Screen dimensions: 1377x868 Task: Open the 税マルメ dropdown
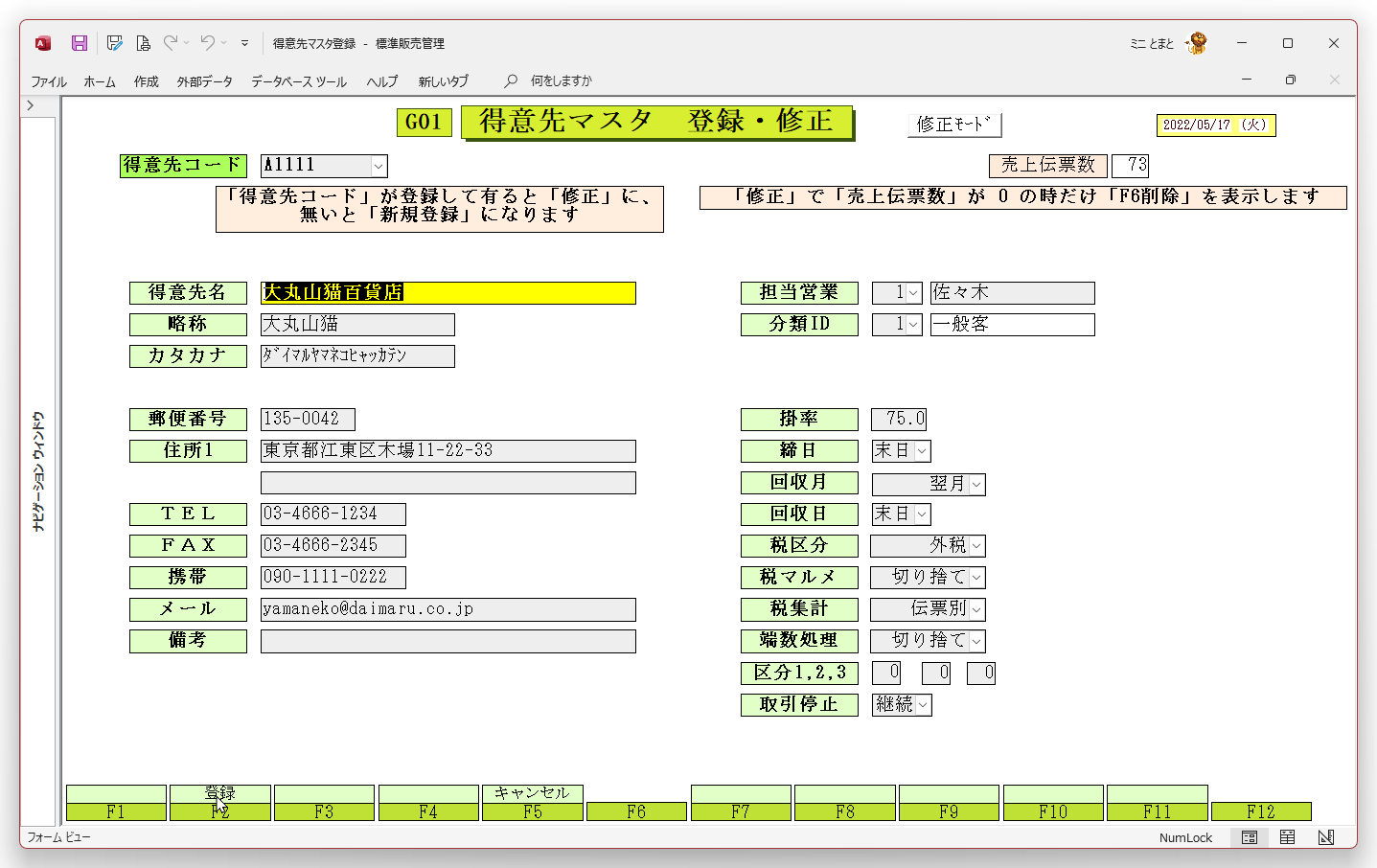pyautogui.click(x=976, y=578)
